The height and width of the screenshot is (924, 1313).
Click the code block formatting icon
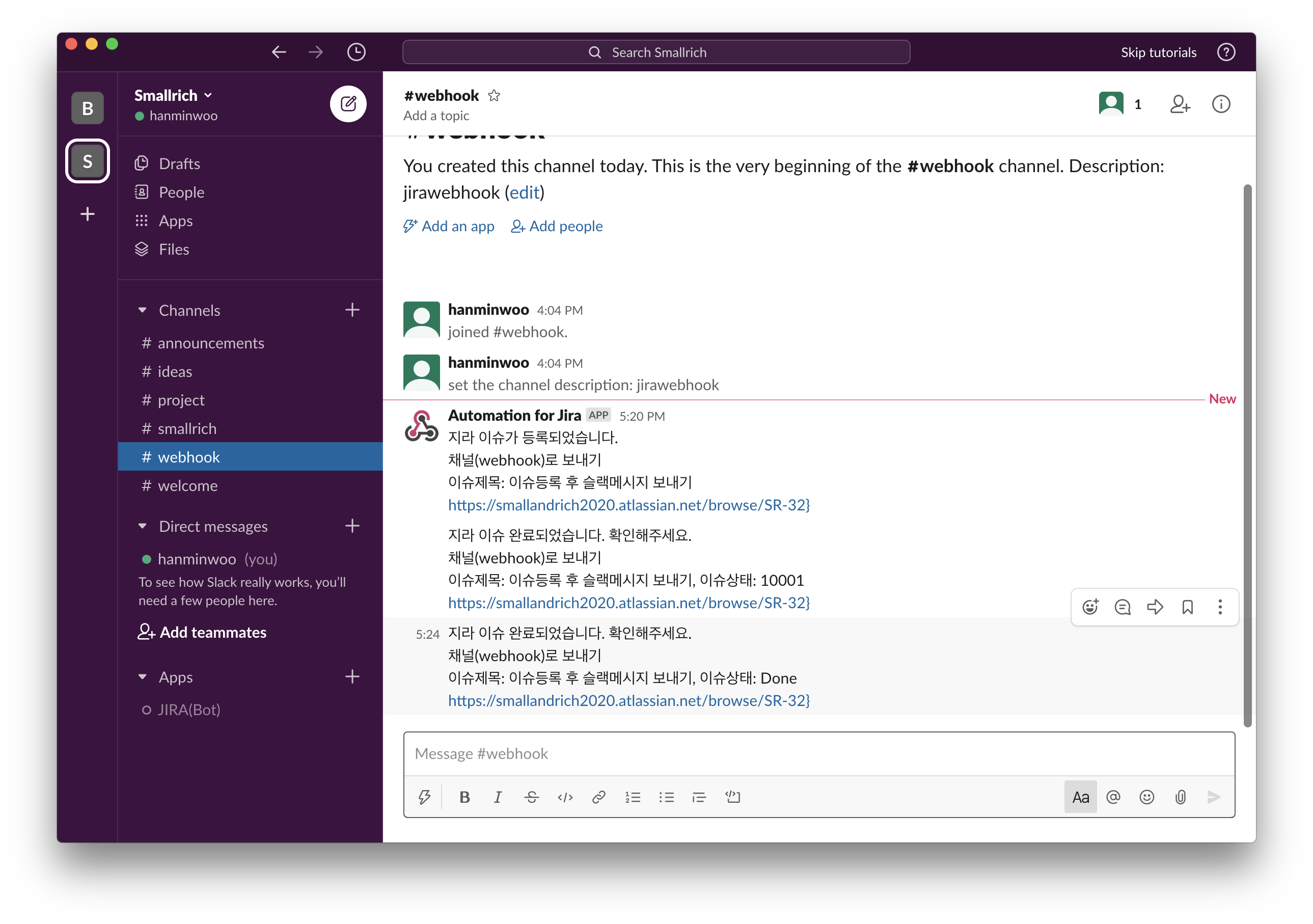732,797
